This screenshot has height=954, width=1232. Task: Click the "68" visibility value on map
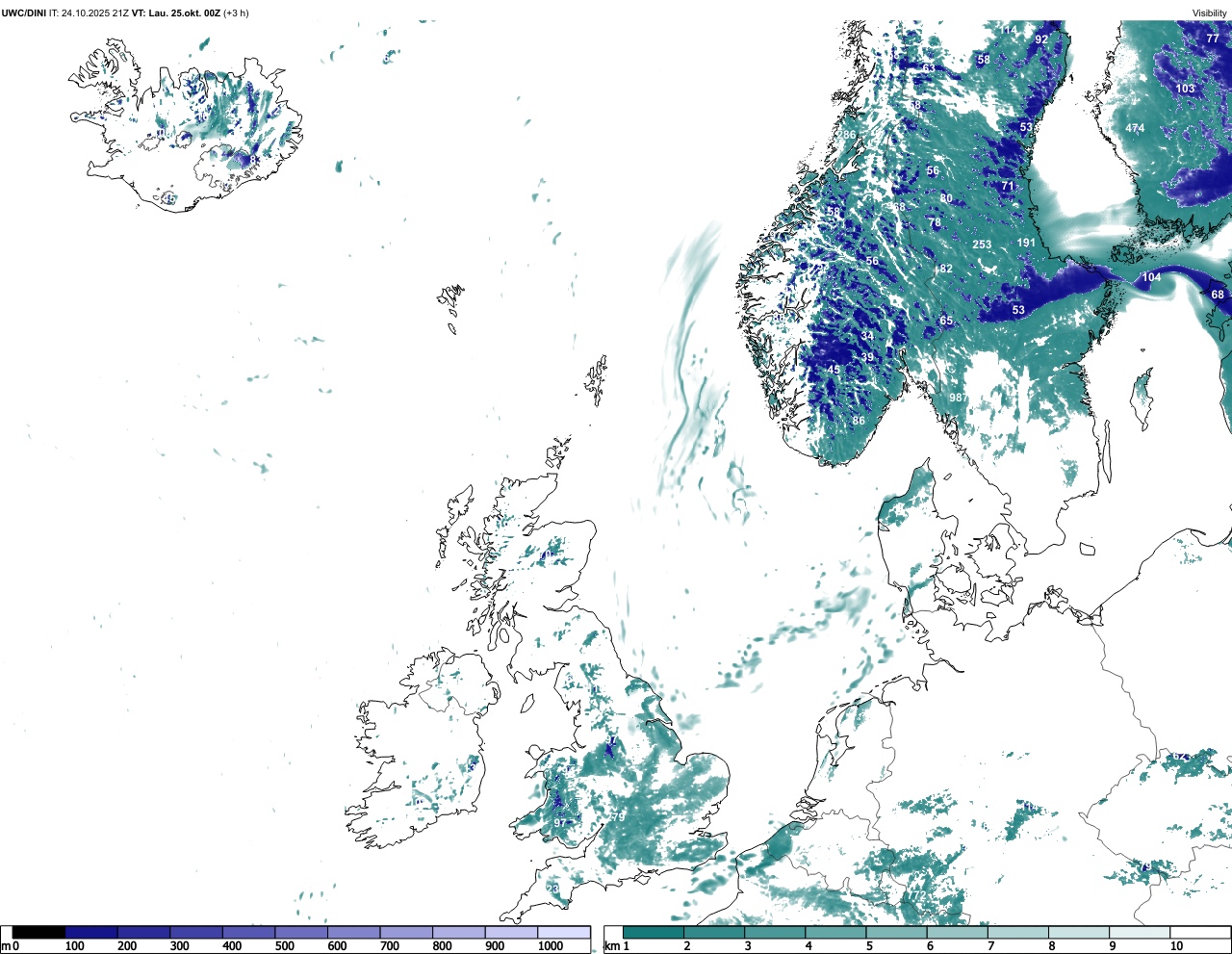tap(1218, 295)
